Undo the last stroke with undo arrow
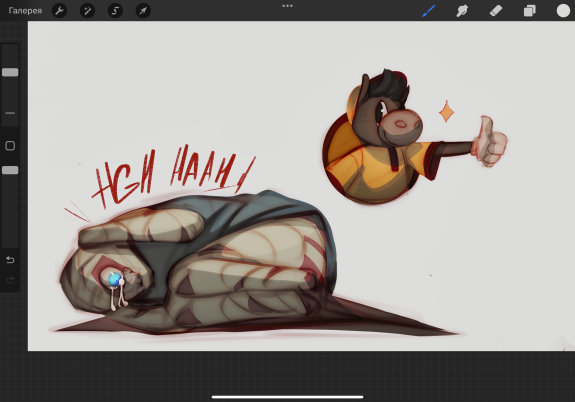The width and height of the screenshot is (575, 402). tap(10, 260)
